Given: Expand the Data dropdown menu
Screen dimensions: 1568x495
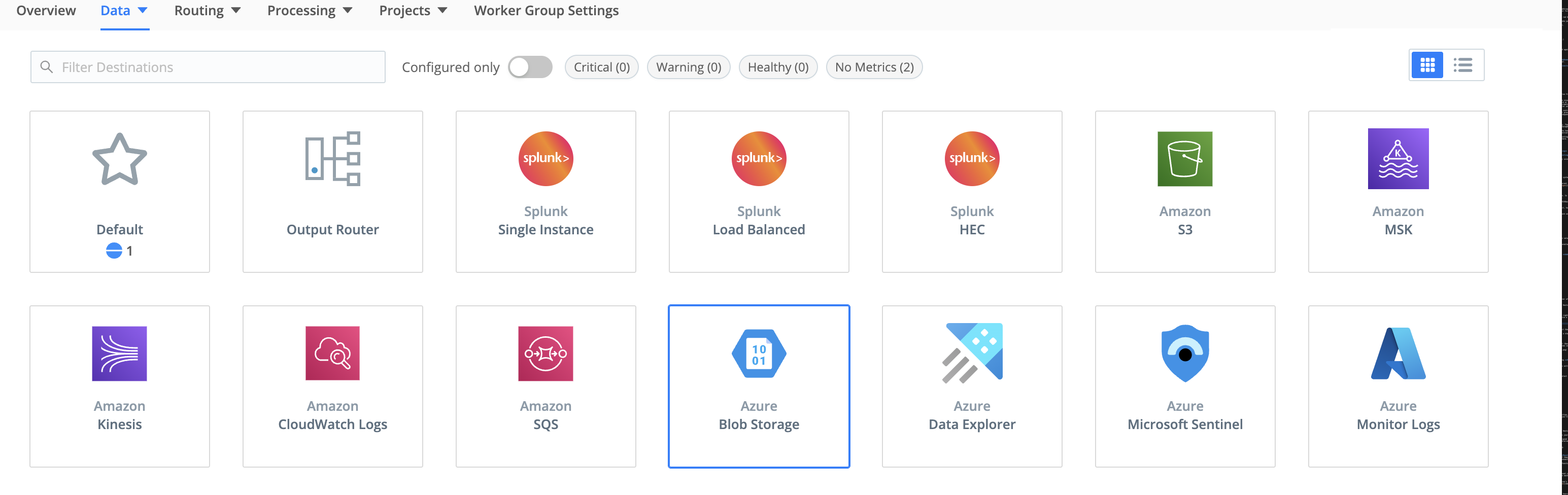Looking at the screenshot, I should pos(124,11).
